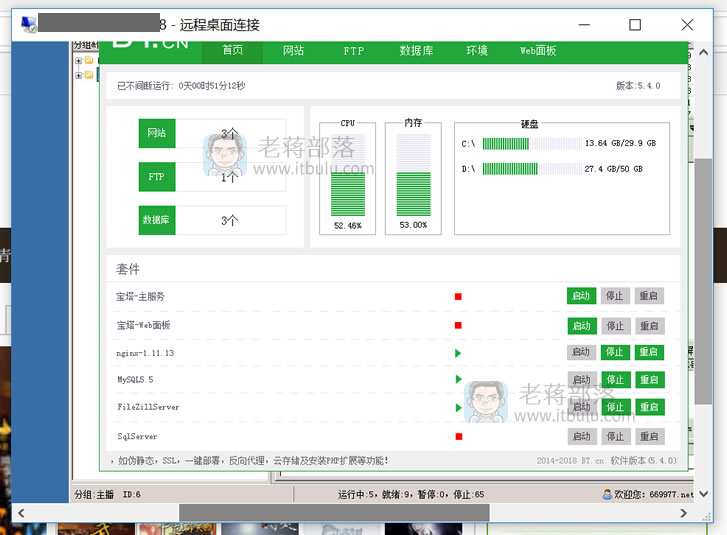Viewport: 727px width, 535px height.
Task: Open the 首页 tab
Action: pos(232,51)
